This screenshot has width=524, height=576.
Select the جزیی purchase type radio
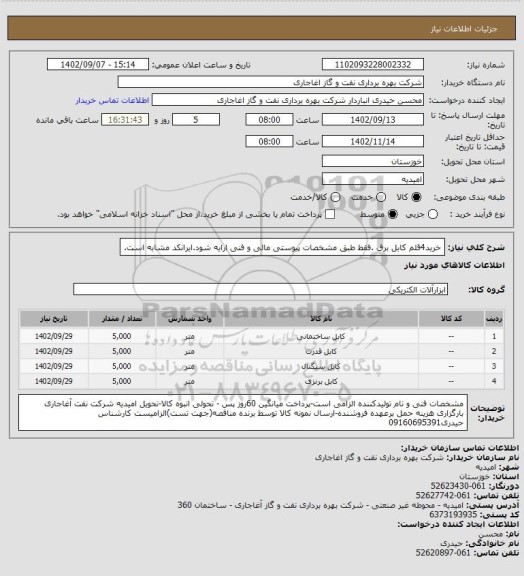click(x=433, y=214)
